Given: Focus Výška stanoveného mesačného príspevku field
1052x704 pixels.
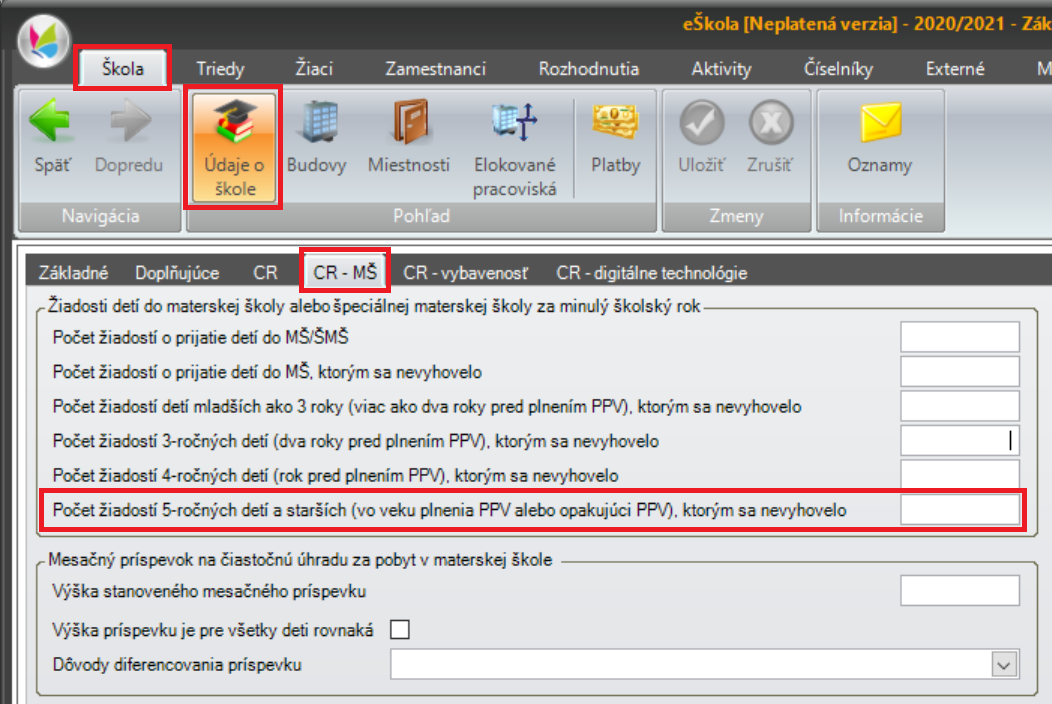Looking at the screenshot, I should 960,591.
